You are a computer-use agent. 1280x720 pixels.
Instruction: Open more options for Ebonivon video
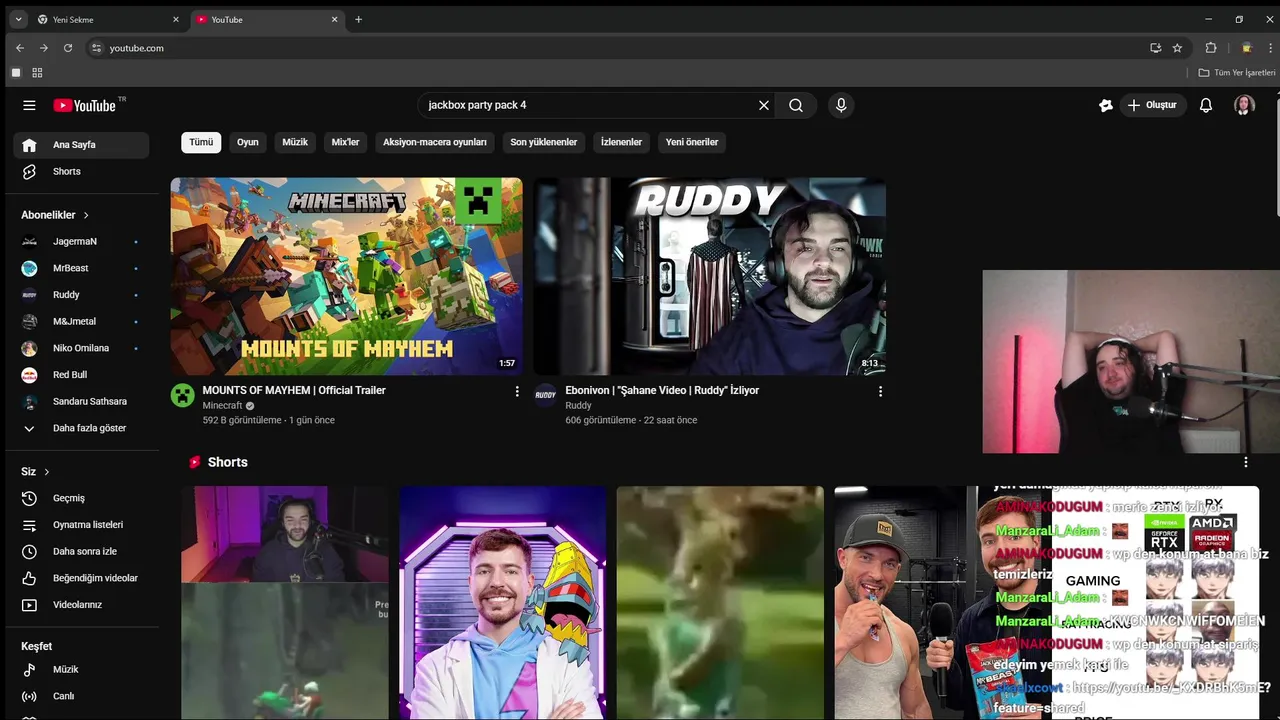click(880, 391)
